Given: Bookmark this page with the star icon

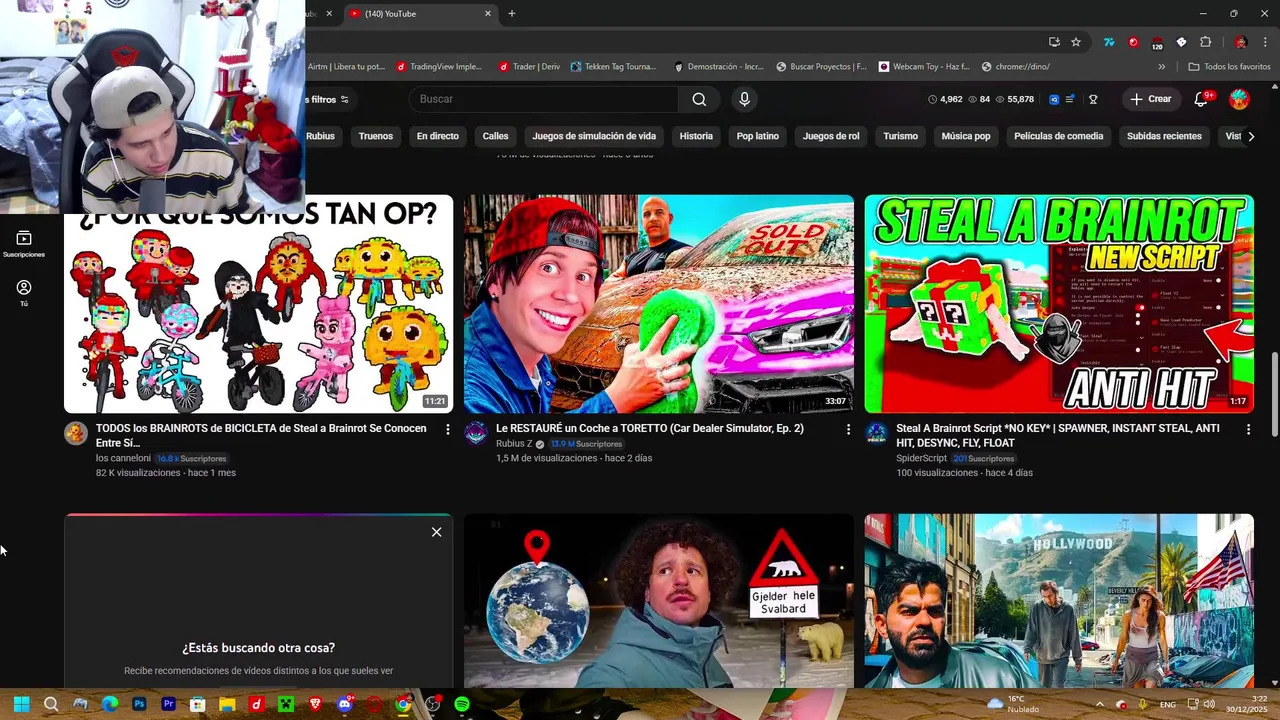Looking at the screenshot, I should point(1076,42).
